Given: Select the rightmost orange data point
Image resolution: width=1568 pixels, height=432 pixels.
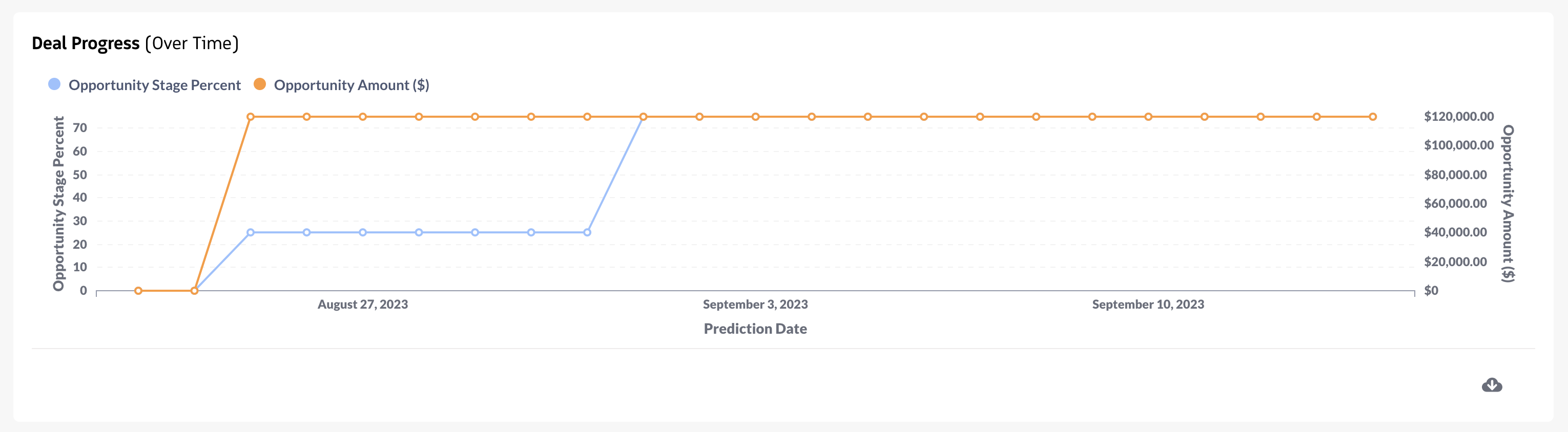Looking at the screenshot, I should coord(1373,117).
